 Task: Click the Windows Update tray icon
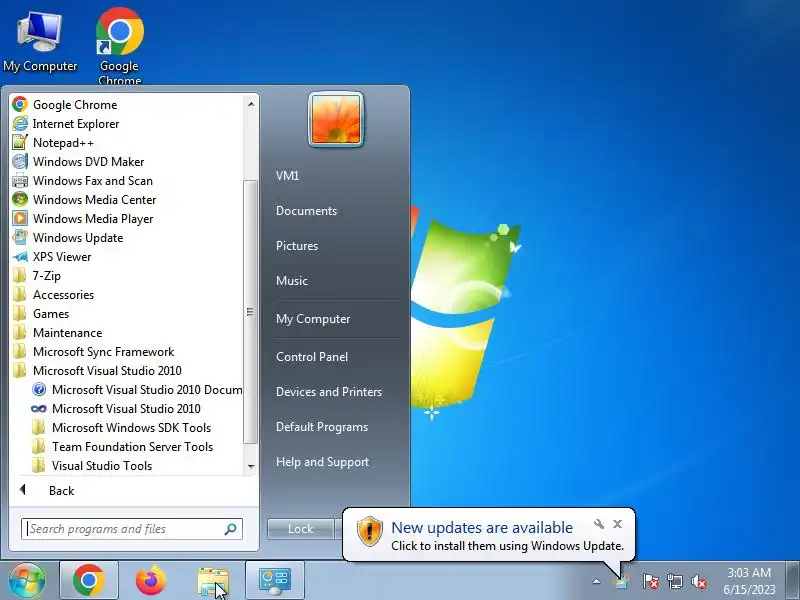click(x=621, y=581)
